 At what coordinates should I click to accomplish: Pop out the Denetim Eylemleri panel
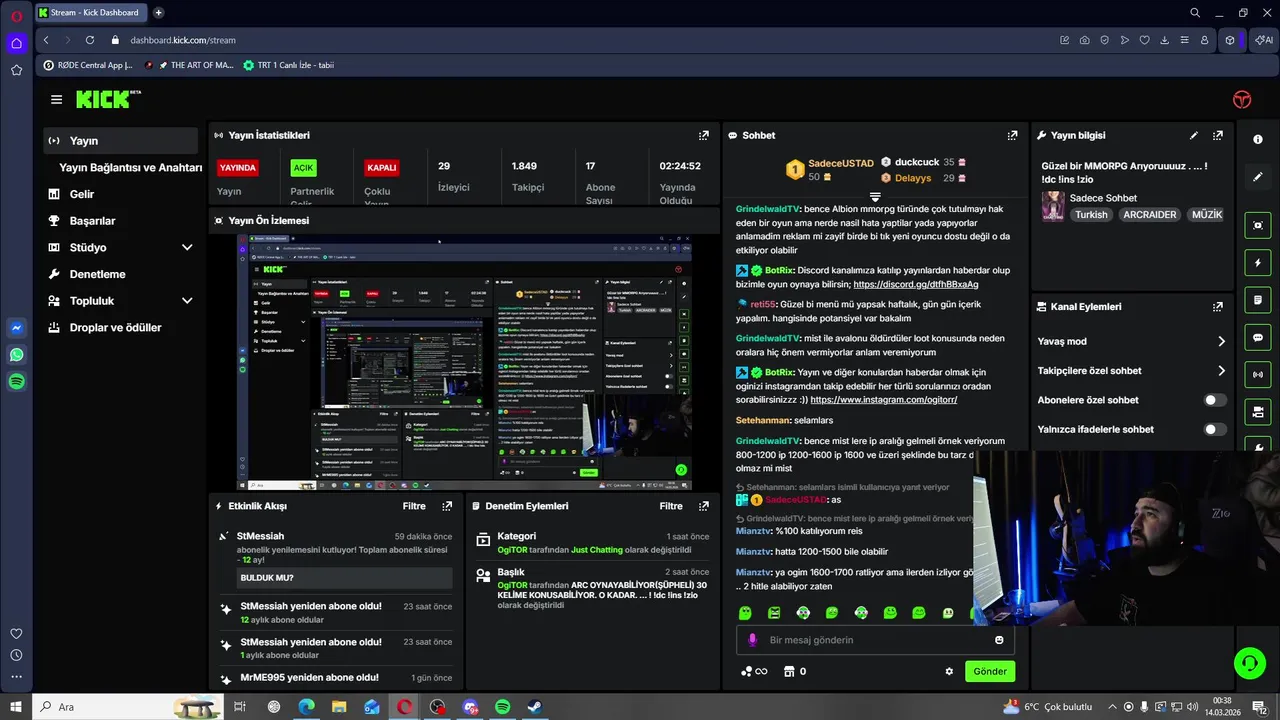click(x=703, y=506)
